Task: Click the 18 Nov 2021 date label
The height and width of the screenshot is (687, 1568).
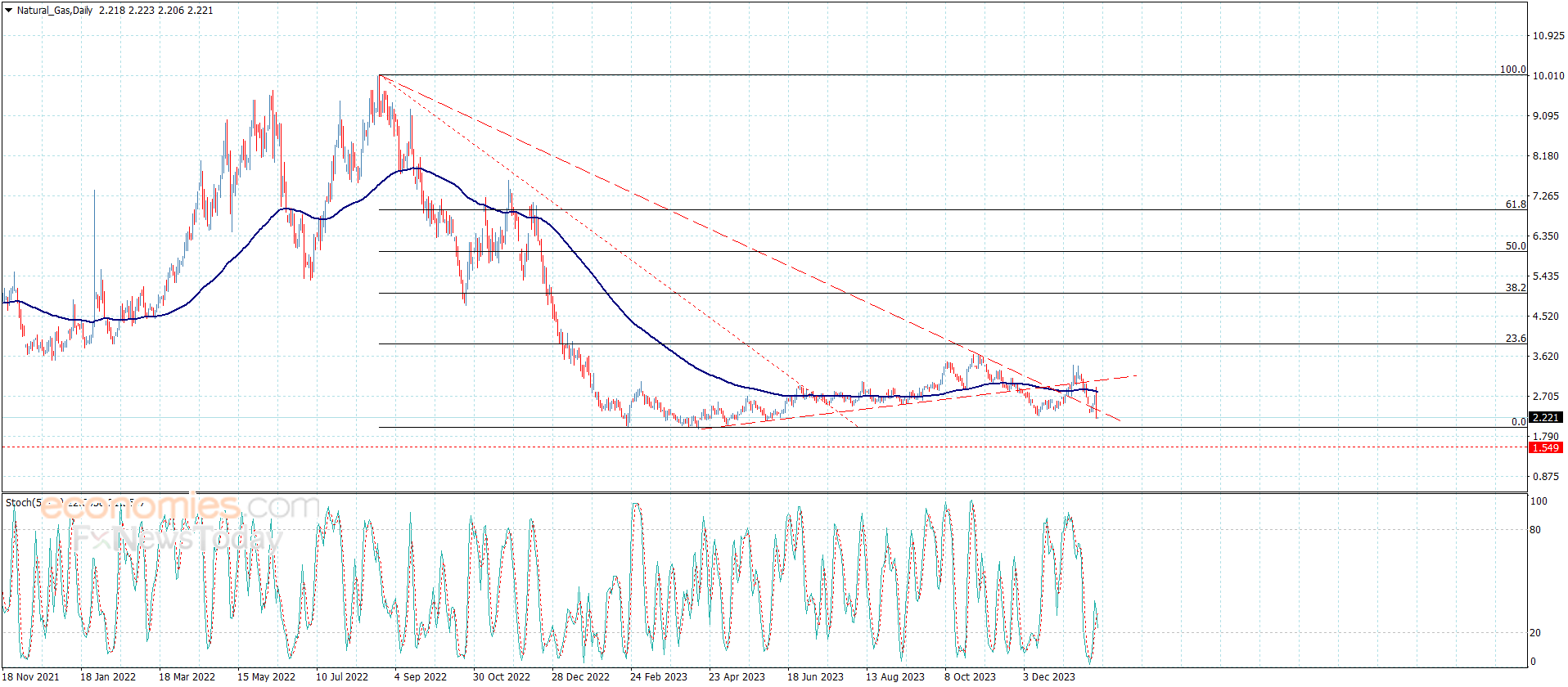Action: 31,676
